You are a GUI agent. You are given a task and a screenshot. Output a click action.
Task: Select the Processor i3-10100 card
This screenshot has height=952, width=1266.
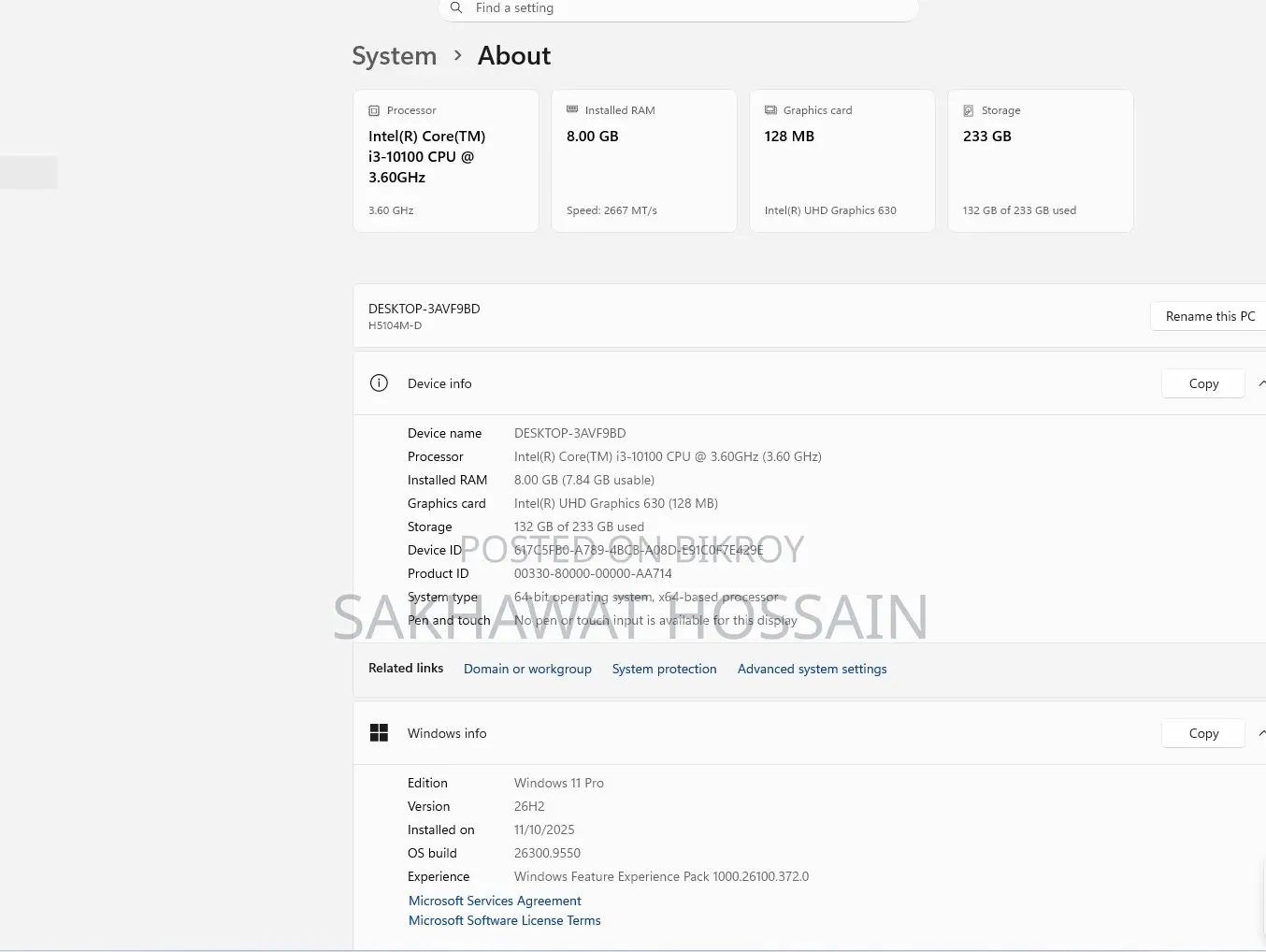446,161
